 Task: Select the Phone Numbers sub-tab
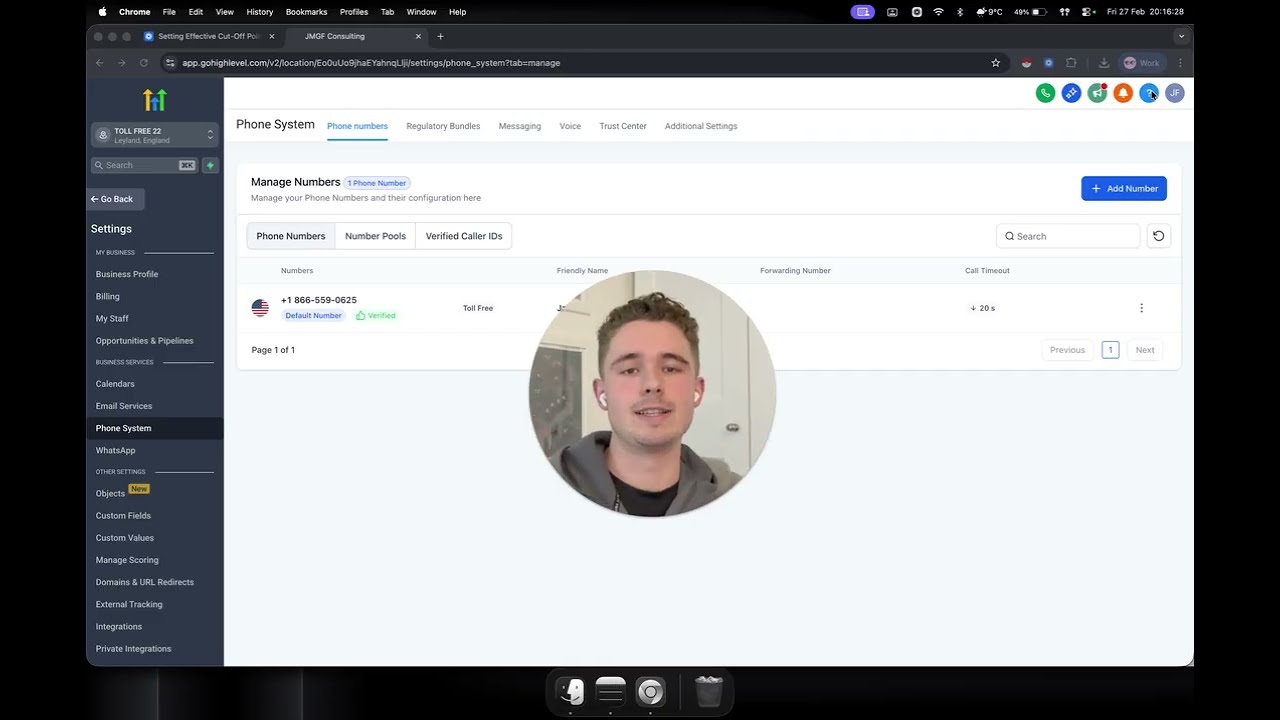pyautogui.click(x=291, y=236)
